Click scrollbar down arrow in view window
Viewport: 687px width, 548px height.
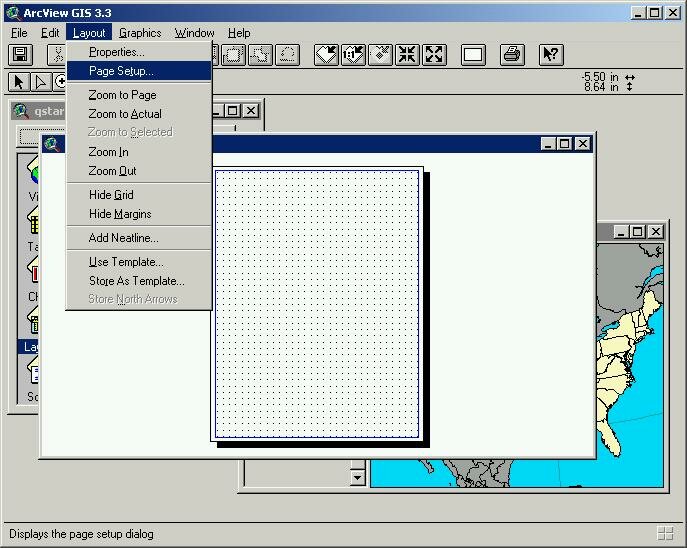coord(358,478)
